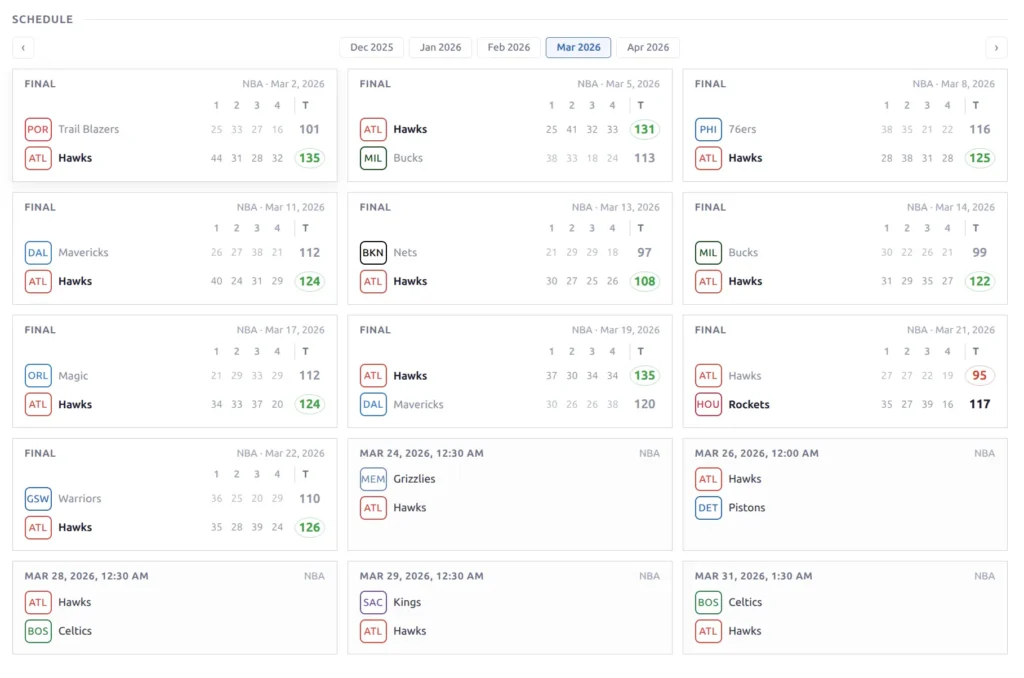
Task: Click the DET Pistons team badge
Action: [x=708, y=508]
